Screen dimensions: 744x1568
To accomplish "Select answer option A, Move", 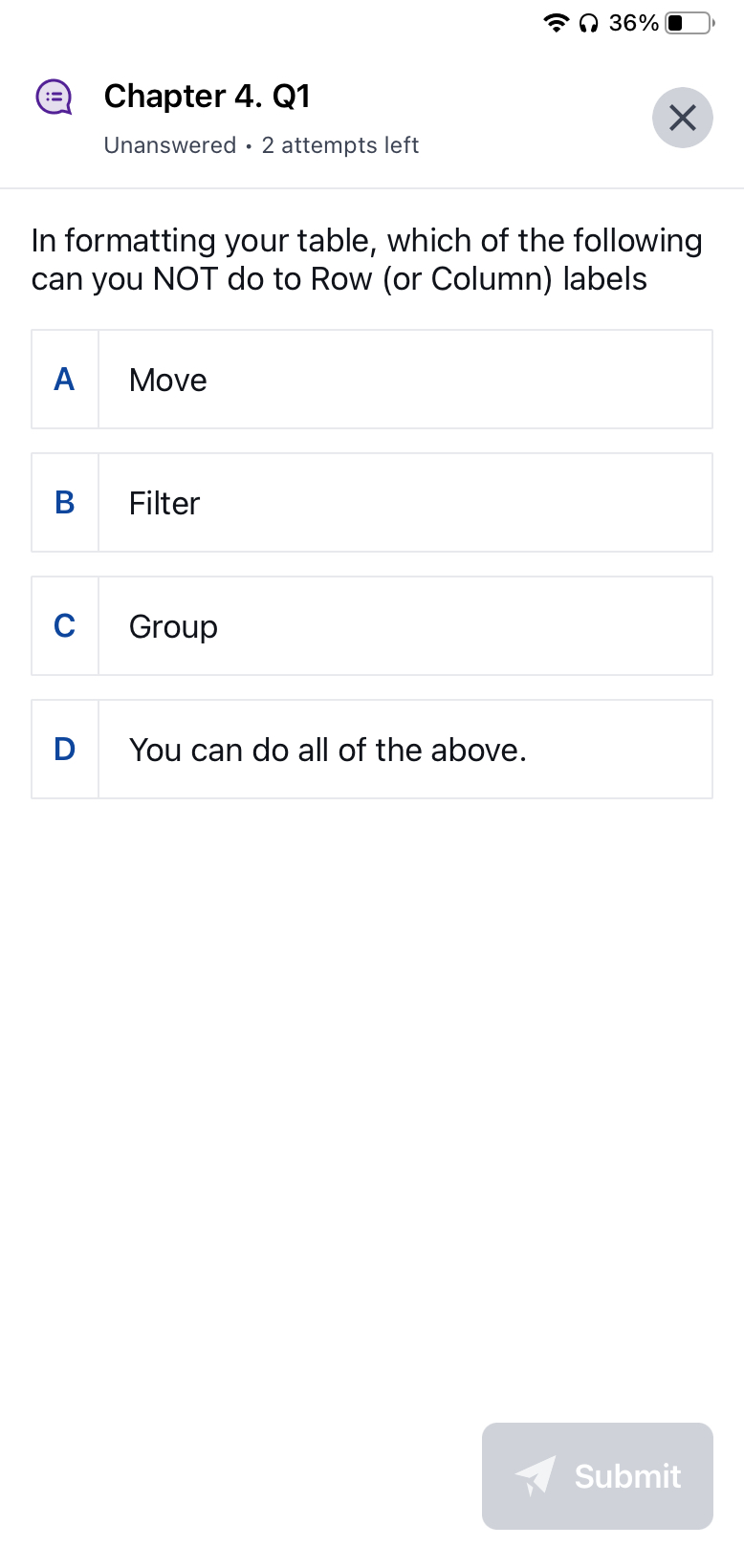I will 371,379.
